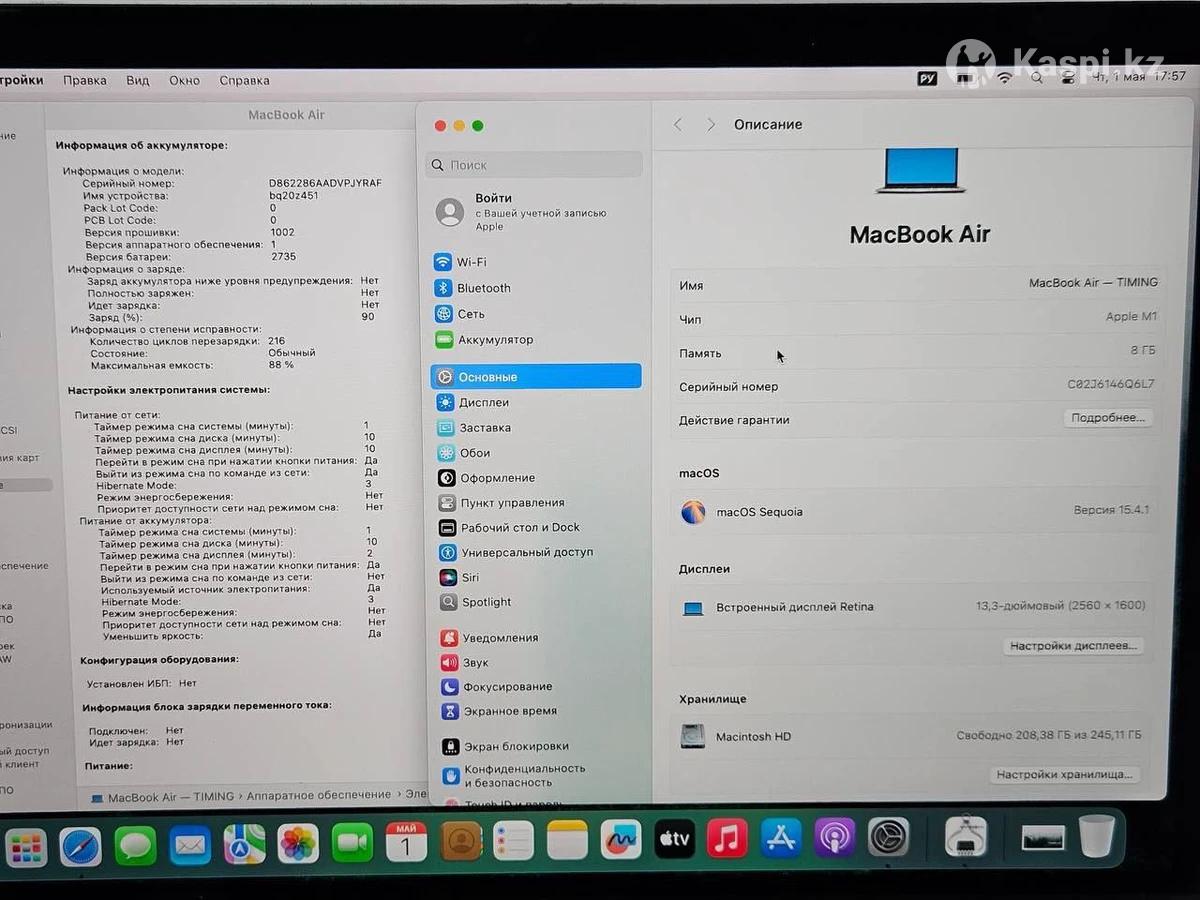Open Contacts from the Dock
Viewport: 1200px width, 900px height.
click(x=461, y=841)
